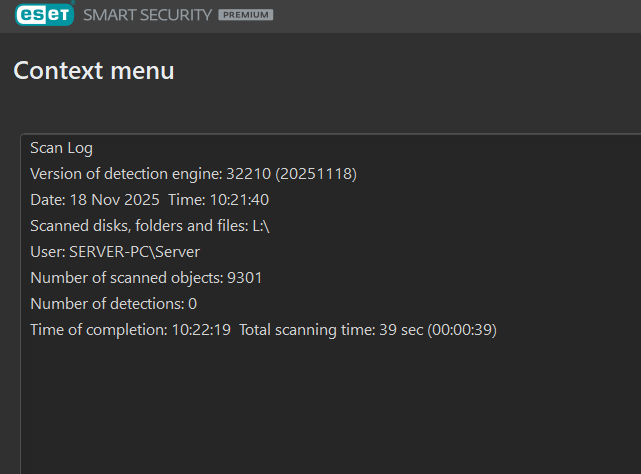The height and width of the screenshot is (474, 641).
Task: Click the SMART SECURITY title text
Action: tap(147, 16)
